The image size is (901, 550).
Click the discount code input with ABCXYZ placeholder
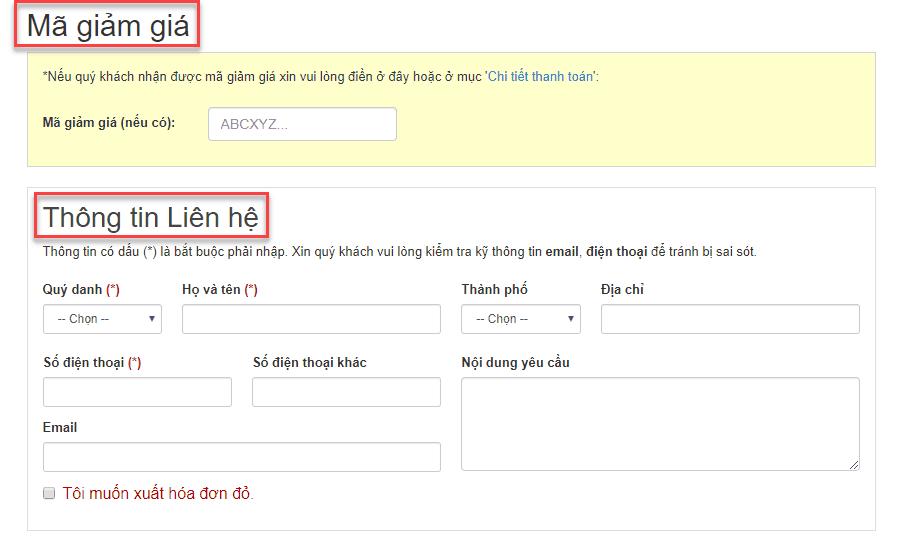coord(302,124)
